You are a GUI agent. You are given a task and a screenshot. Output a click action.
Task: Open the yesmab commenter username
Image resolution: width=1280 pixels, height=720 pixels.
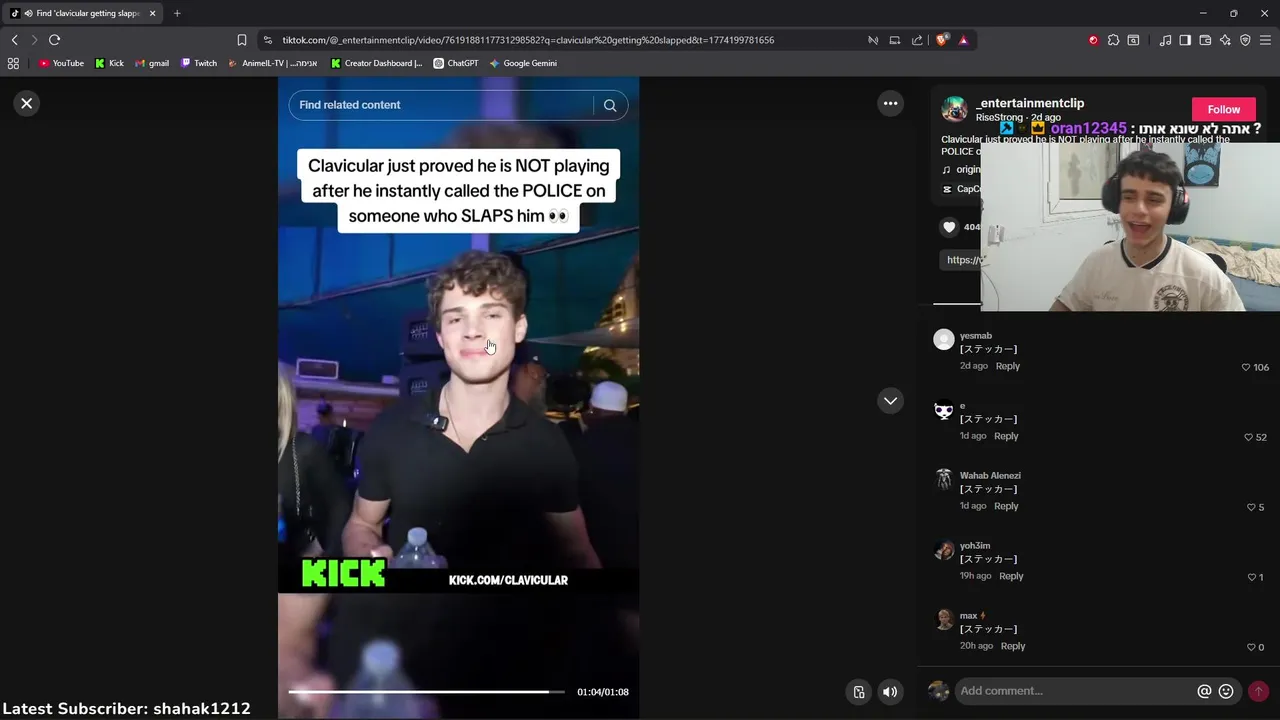point(976,336)
